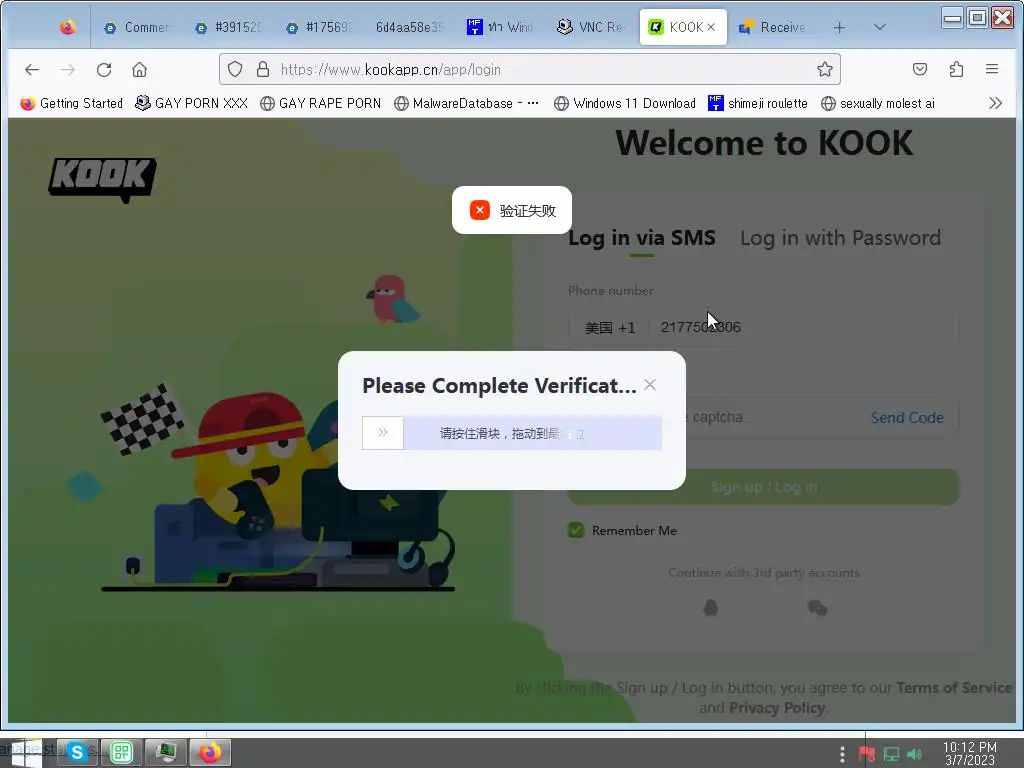Open the Extensions puzzle icon
The height and width of the screenshot is (768, 1024).
(x=956, y=69)
